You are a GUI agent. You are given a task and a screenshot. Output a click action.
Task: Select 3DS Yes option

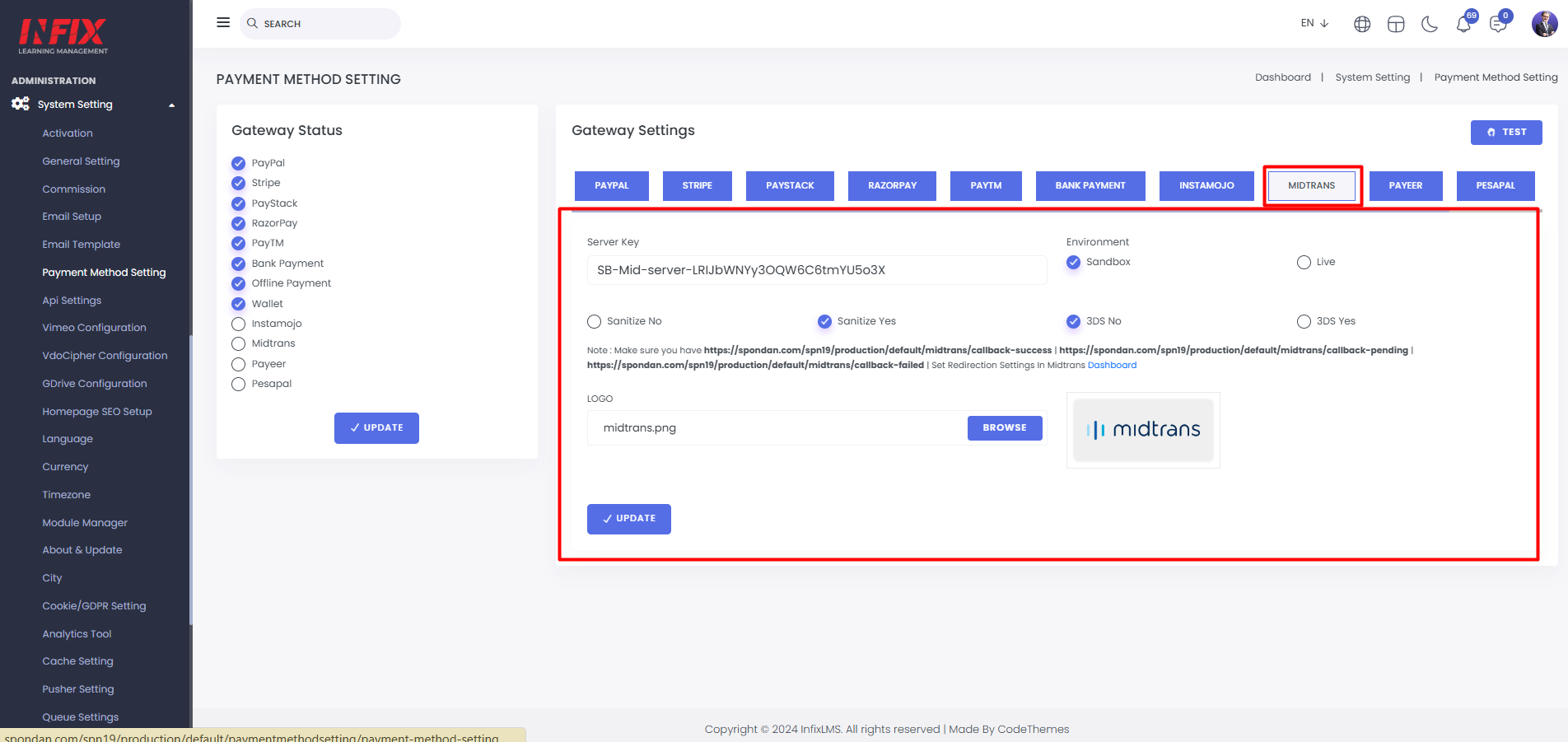pyautogui.click(x=1304, y=321)
